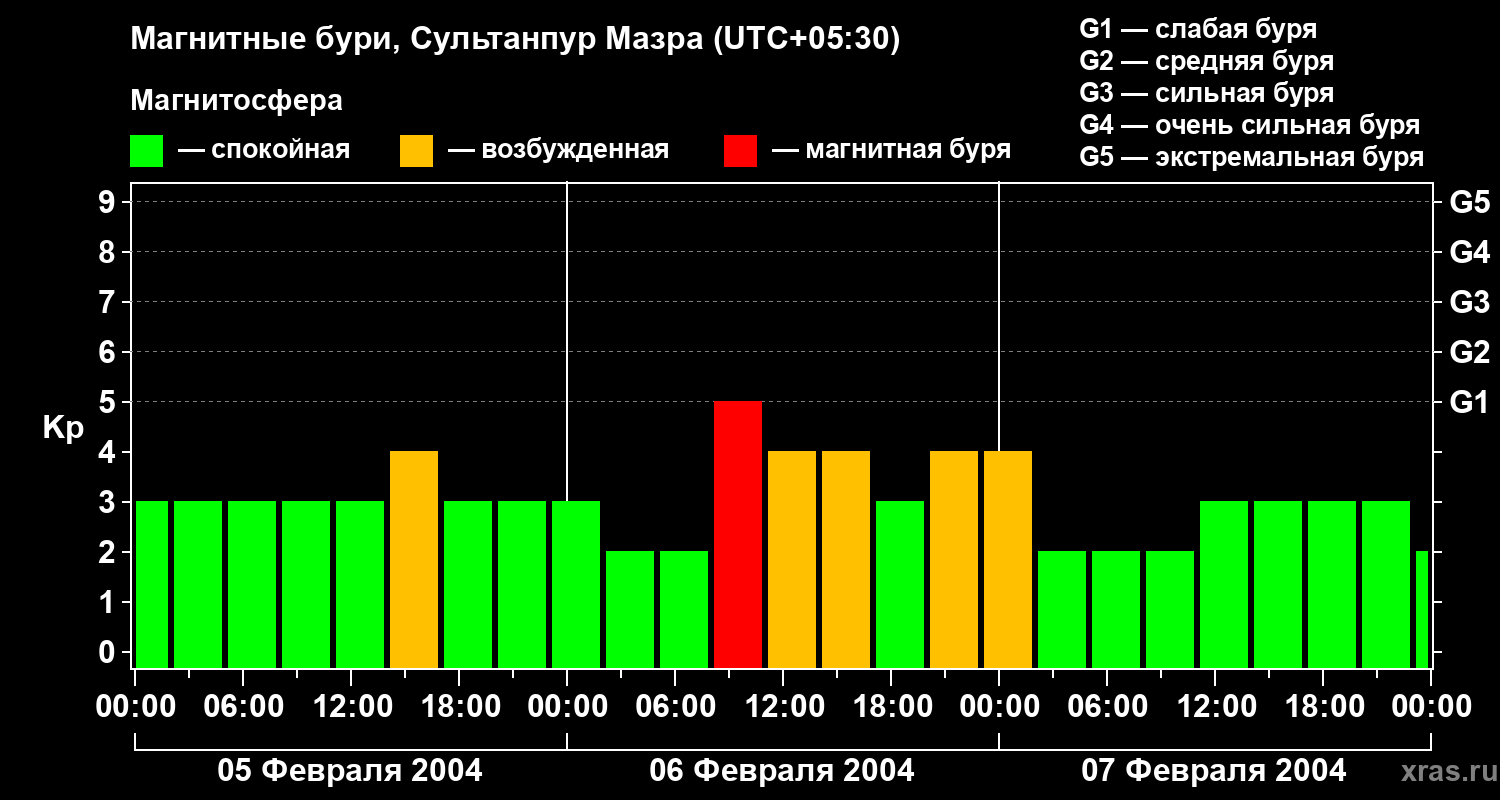Viewport: 1500px width, 800px height.
Task: Select green bar over 21:00 on 05 Февраля
Action: pos(522,585)
